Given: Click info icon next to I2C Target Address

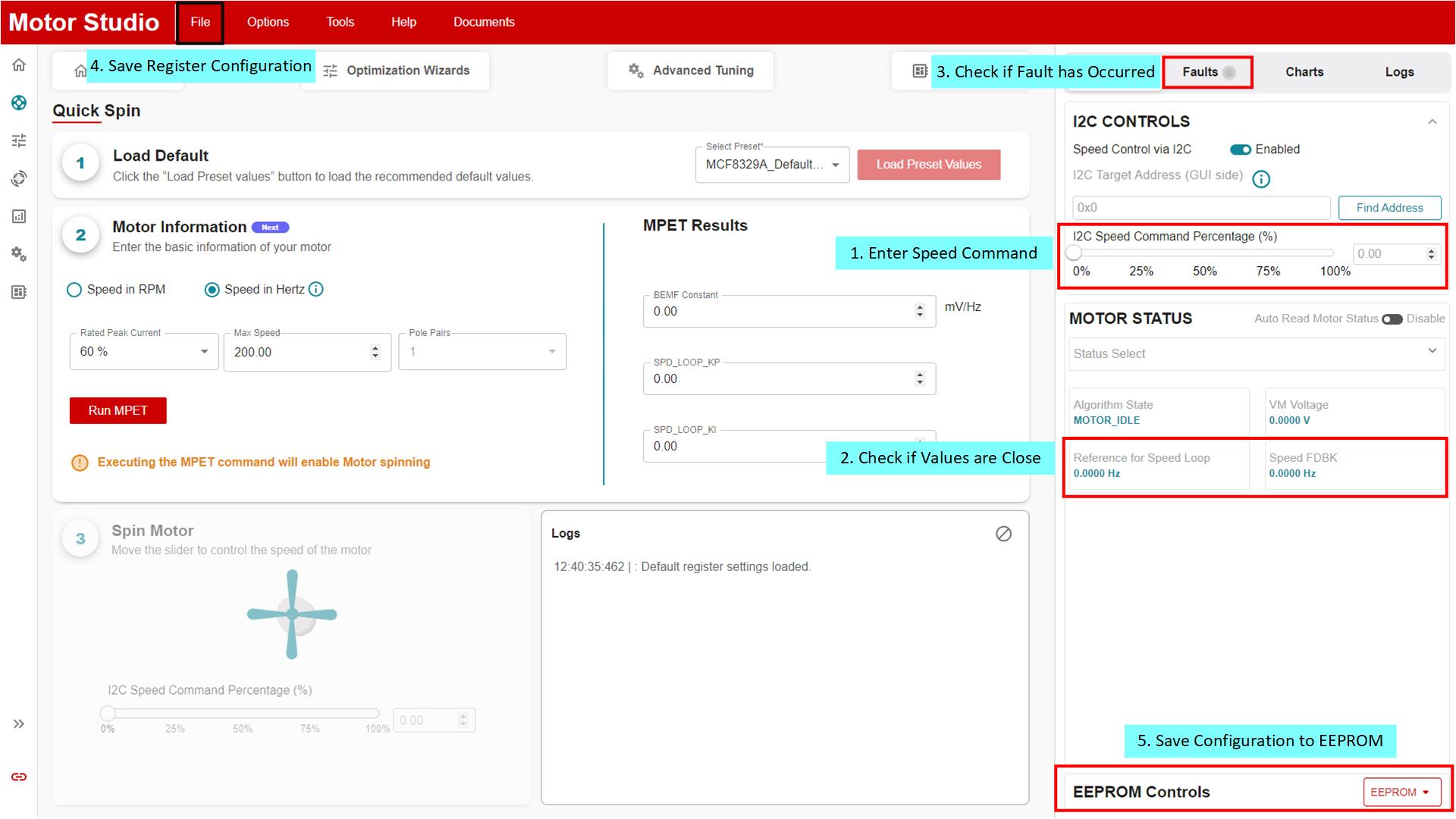Looking at the screenshot, I should tap(1260, 179).
